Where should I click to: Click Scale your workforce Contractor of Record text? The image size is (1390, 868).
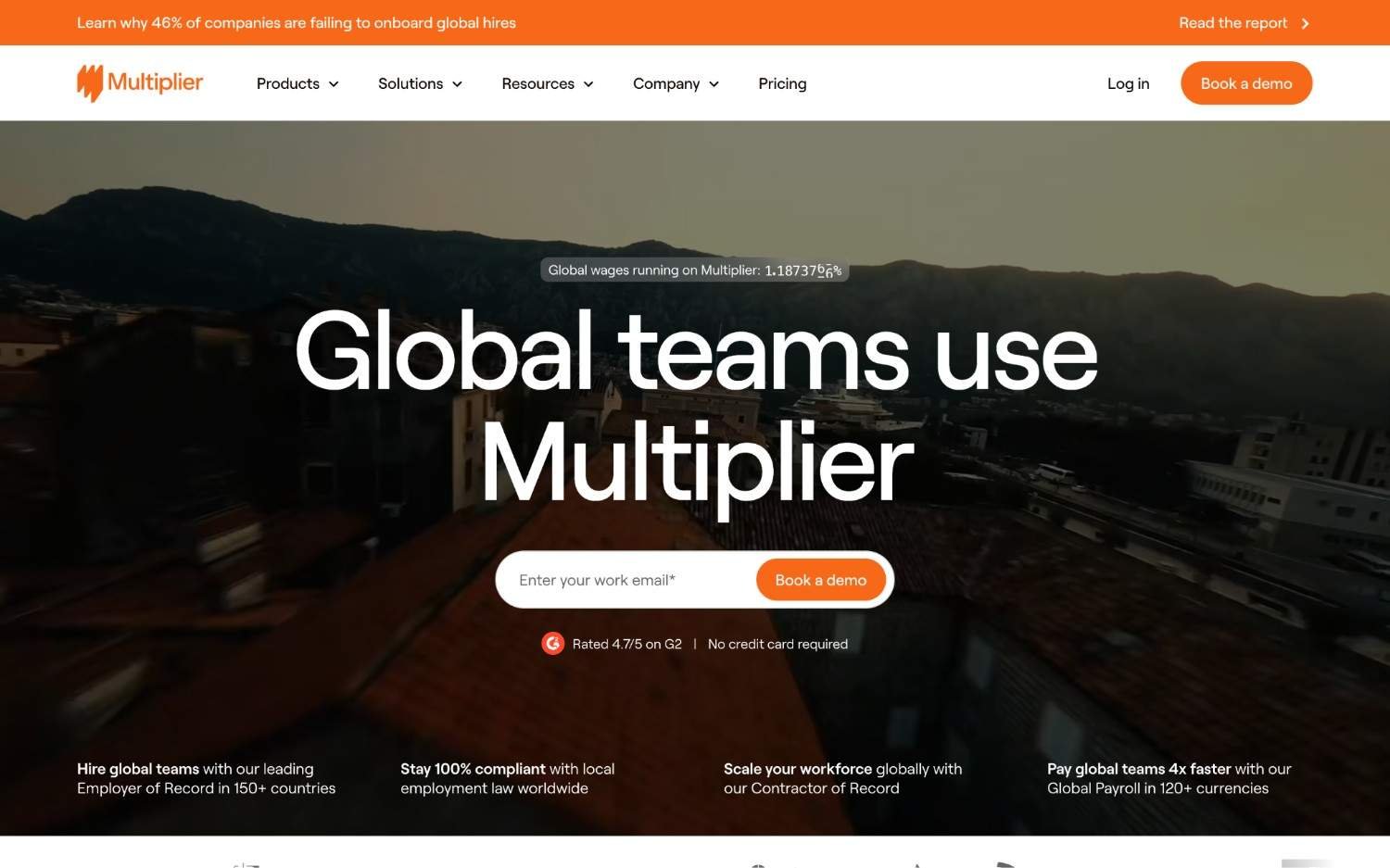tap(842, 778)
